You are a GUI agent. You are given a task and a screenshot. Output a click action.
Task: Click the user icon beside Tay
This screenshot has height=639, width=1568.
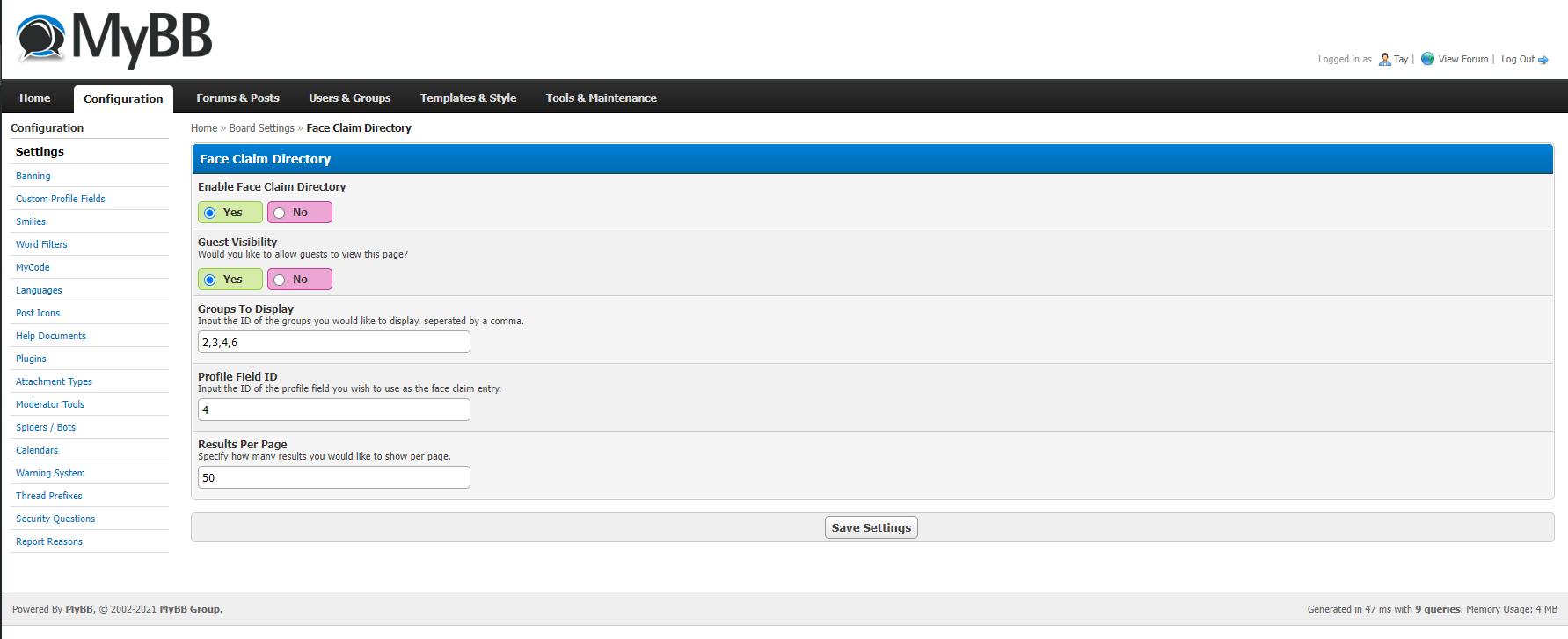pos(1385,59)
